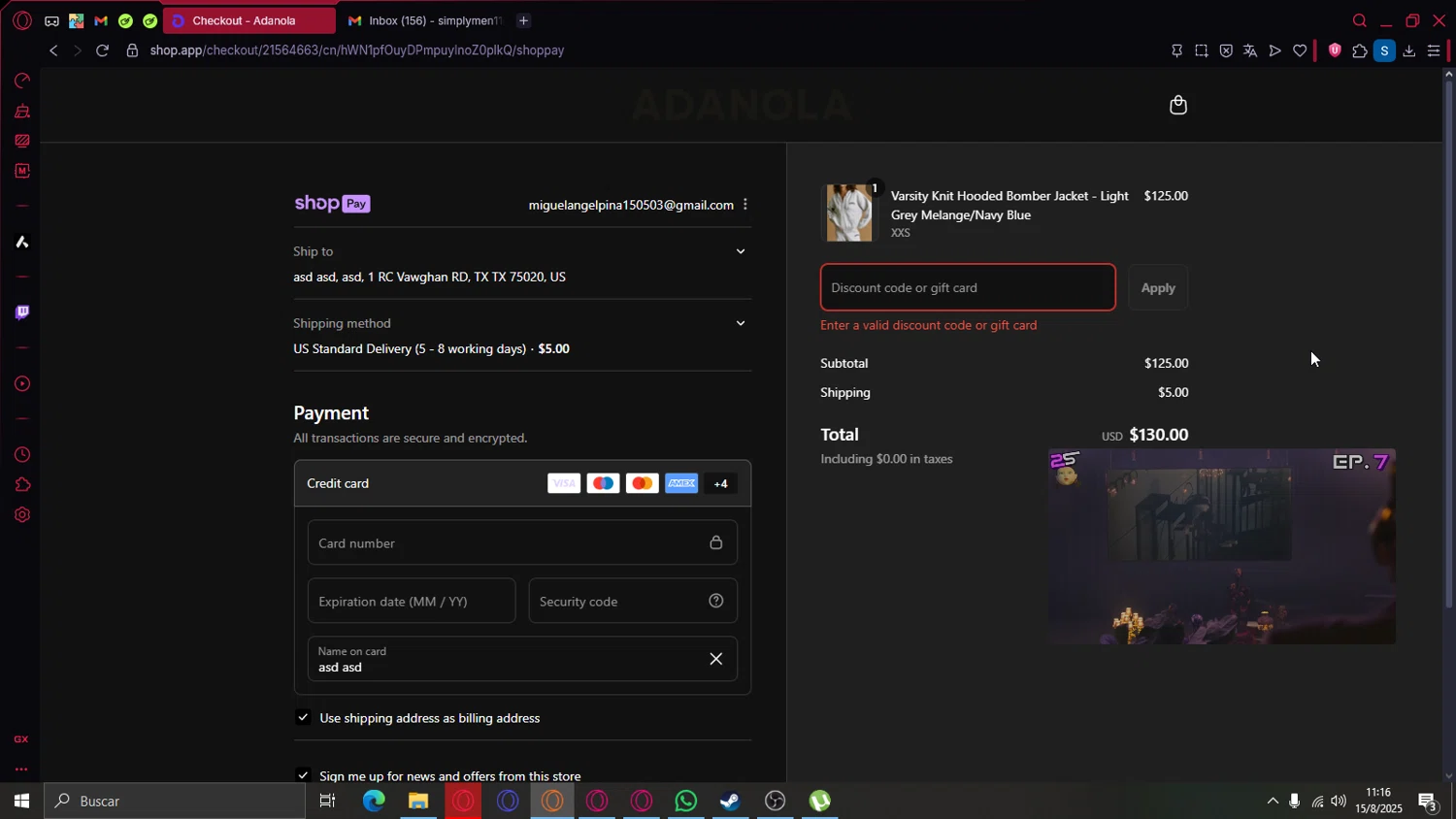Click the Maestro card logo

[x=603, y=483]
